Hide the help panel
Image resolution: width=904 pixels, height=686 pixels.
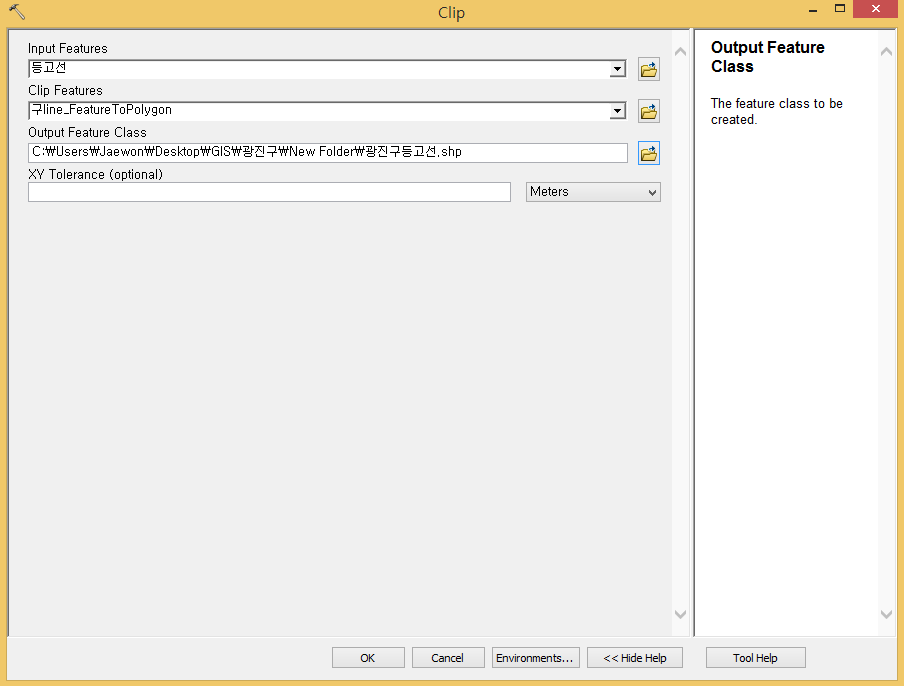click(x=635, y=658)
